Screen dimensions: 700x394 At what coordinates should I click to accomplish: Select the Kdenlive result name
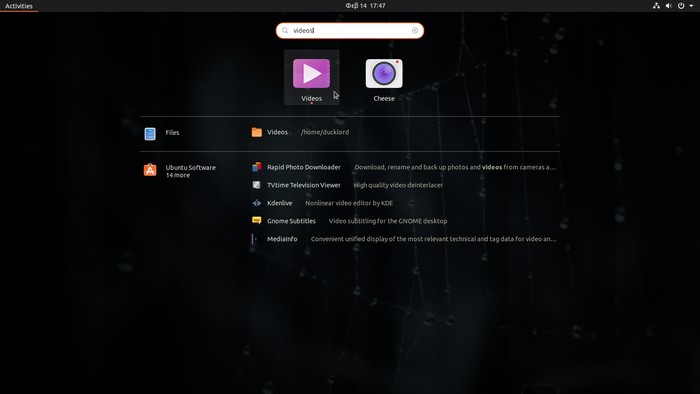[x=279, y=203]
